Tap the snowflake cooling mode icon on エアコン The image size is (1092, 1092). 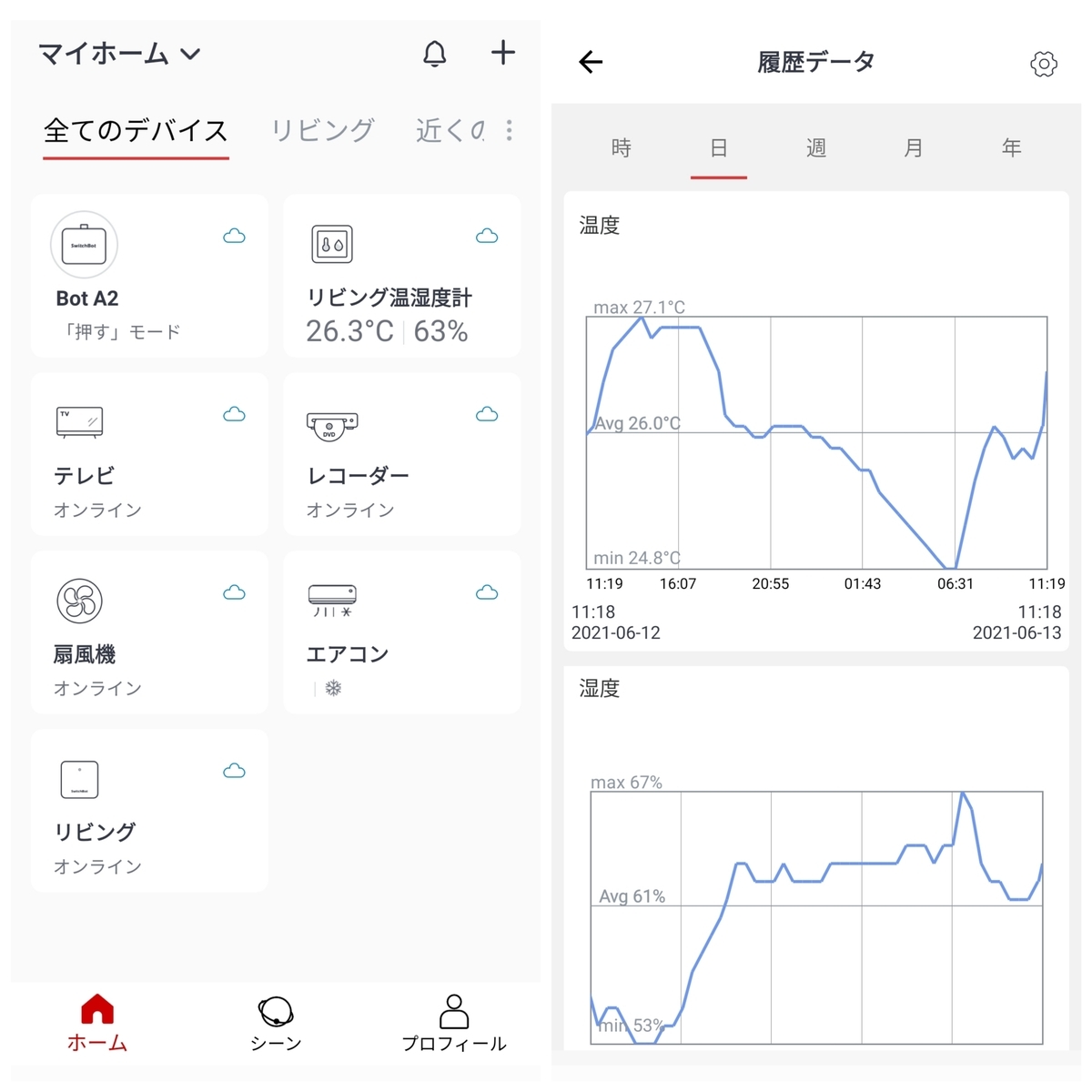[333, 689]
